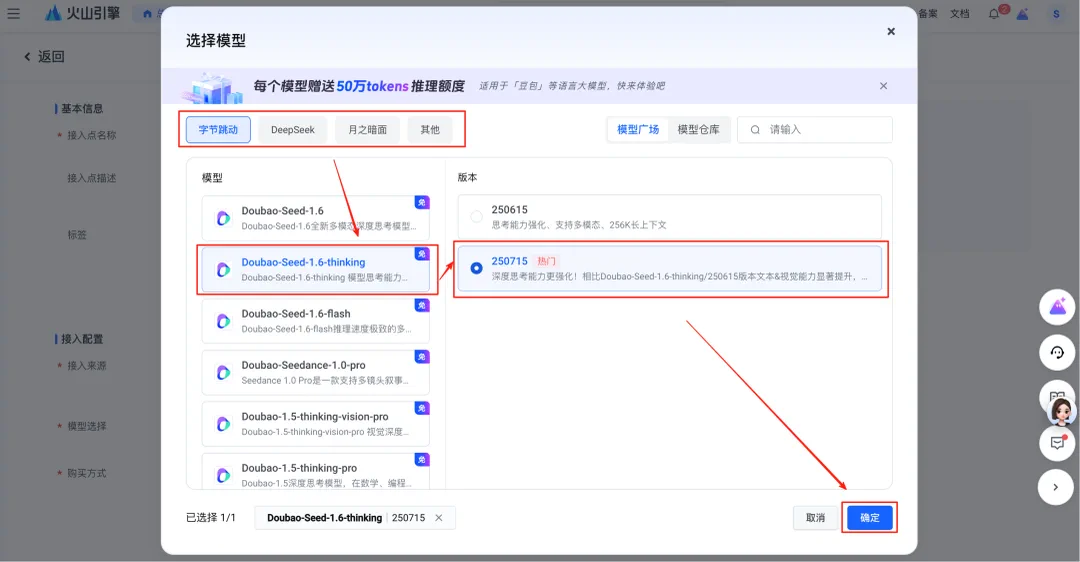Click the free badge on Doubao-Seed-1.6-flash
The height and width of the screenshot is (562, 1080).
[x=422, y=305]
